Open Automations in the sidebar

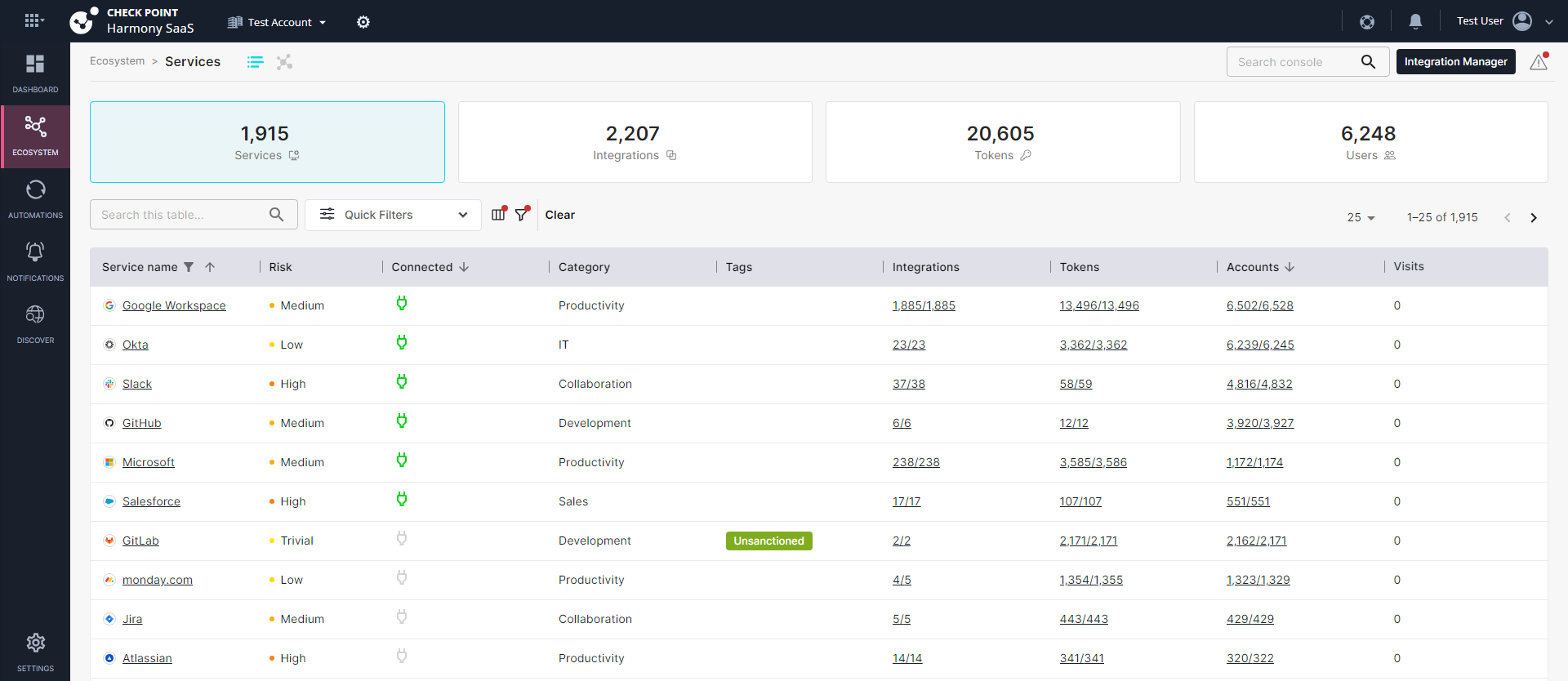tap(35, 199)
